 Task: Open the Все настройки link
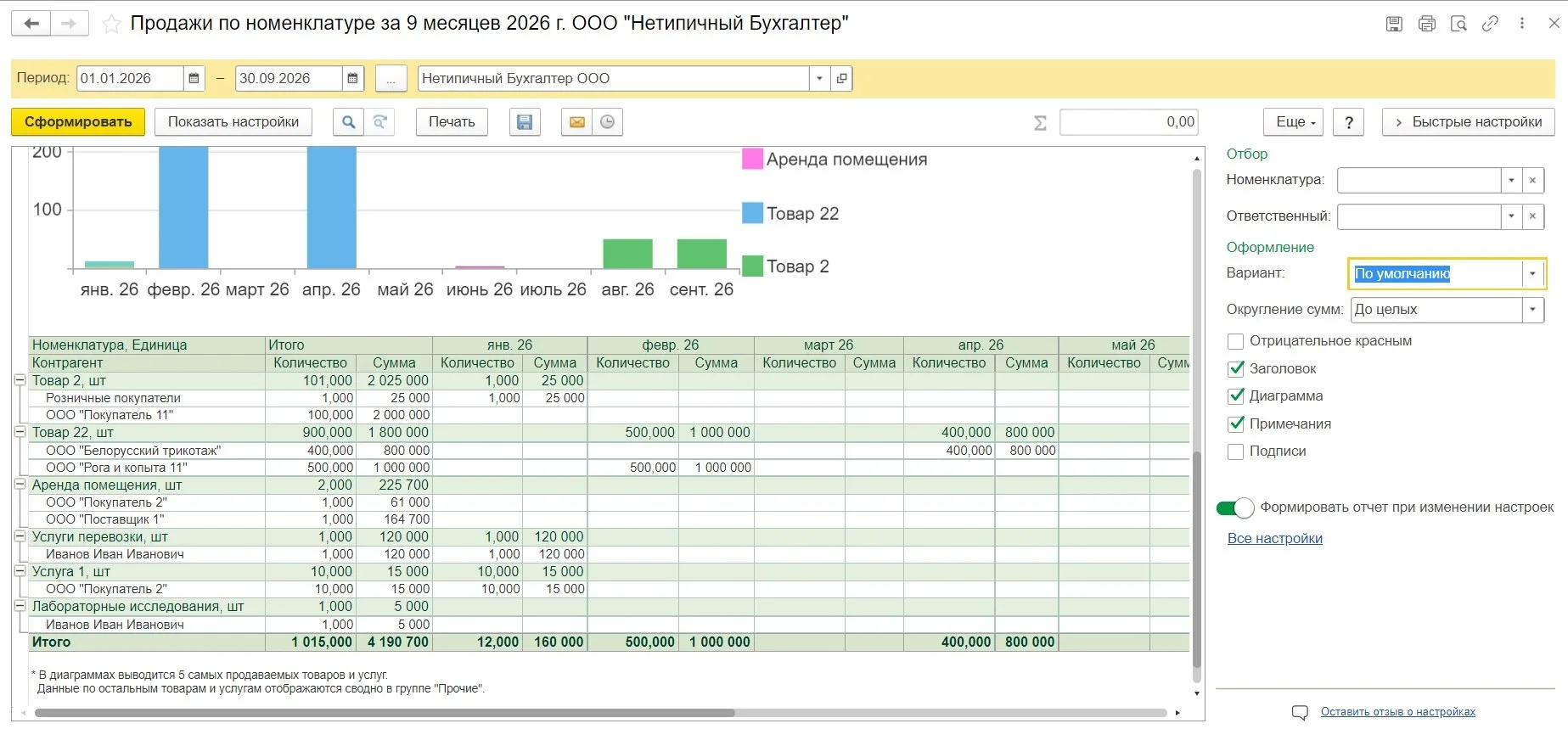tap(1275, 539)
